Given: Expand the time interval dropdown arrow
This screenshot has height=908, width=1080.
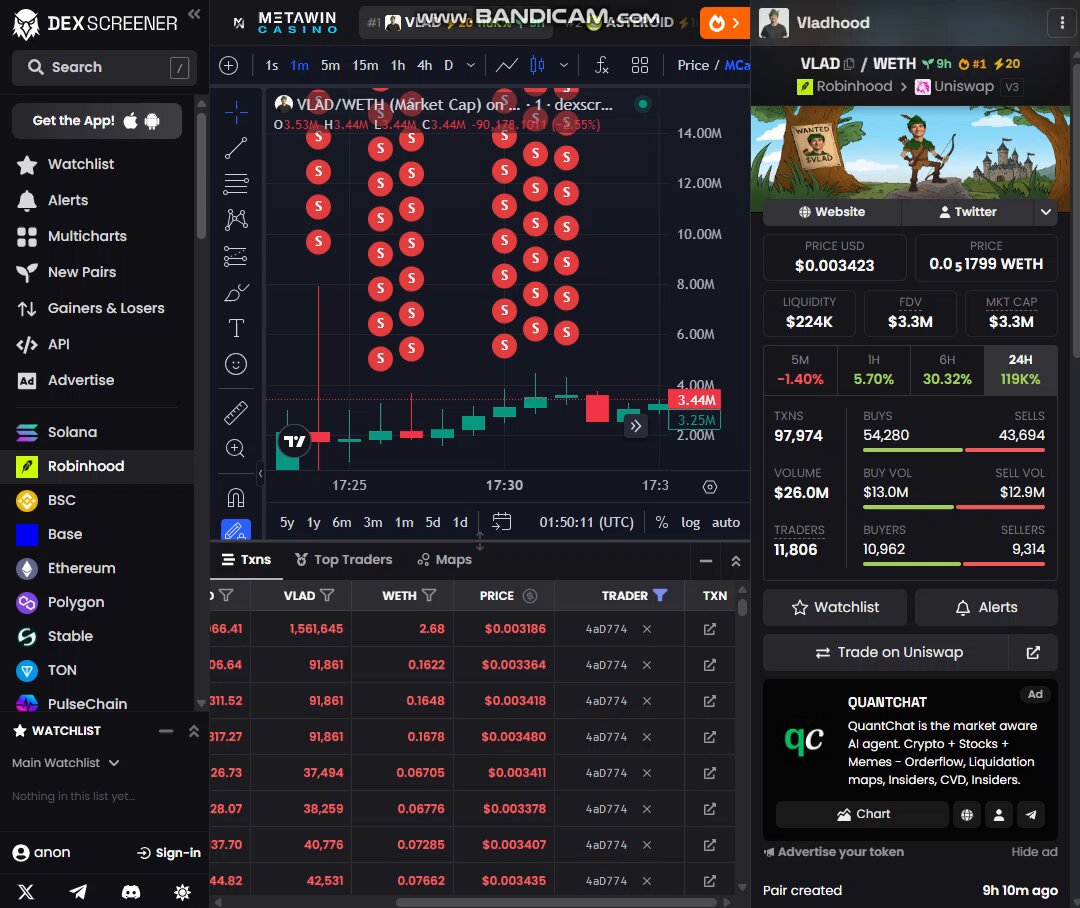Looking at the screenshot, I should (471, 65).
